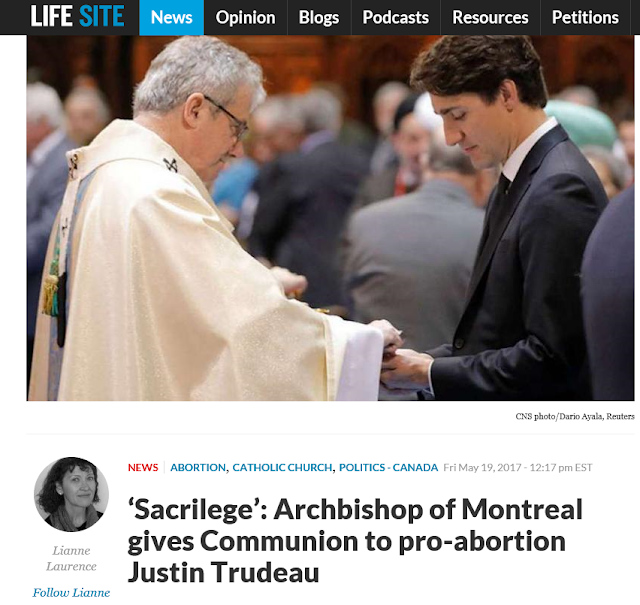This screenshot has width=640, height=605.
Task: Open the Opinion menu item
Action: coord(245,18)
